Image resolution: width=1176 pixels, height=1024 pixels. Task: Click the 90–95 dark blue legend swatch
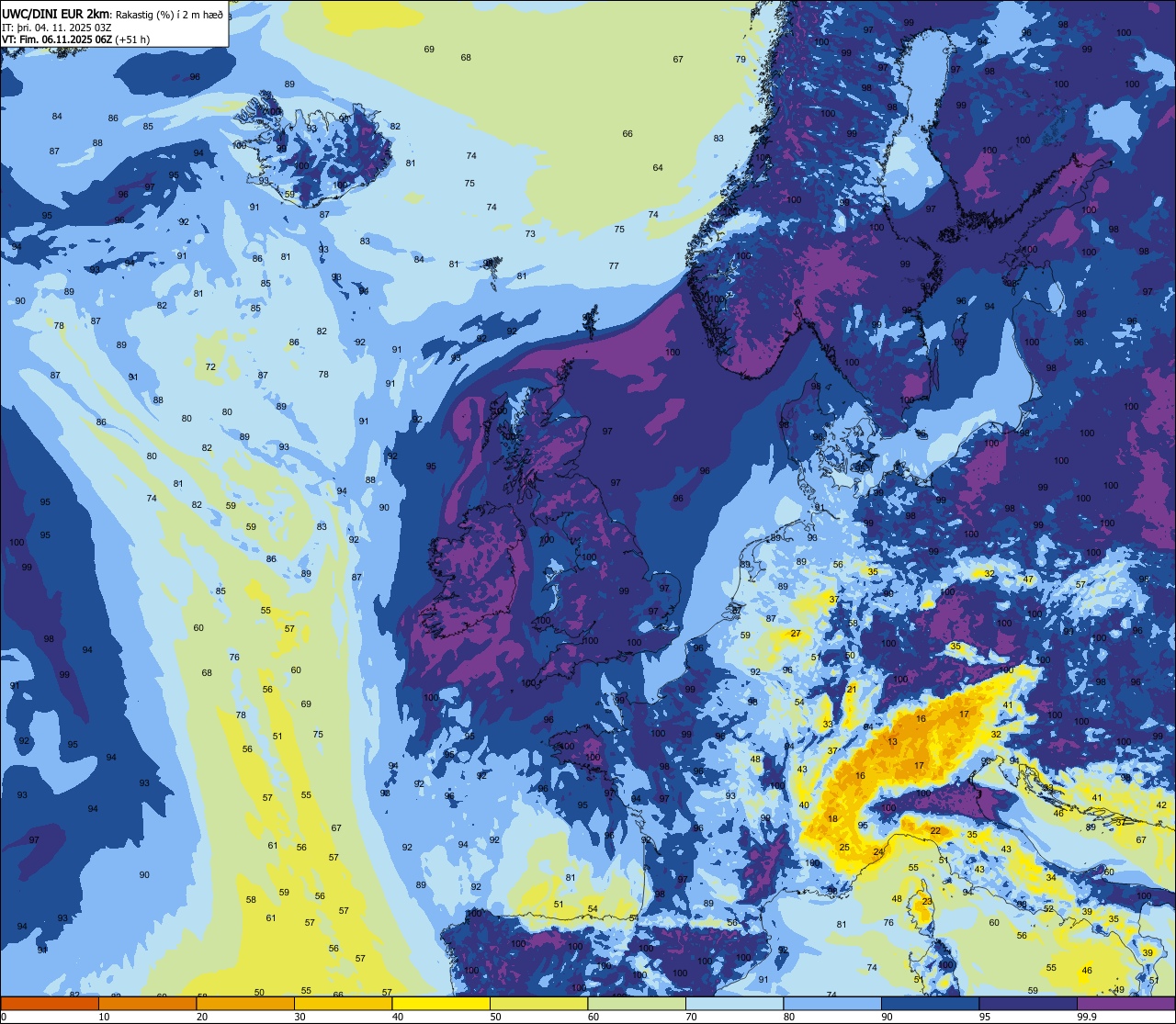[x=930, y=1003]
